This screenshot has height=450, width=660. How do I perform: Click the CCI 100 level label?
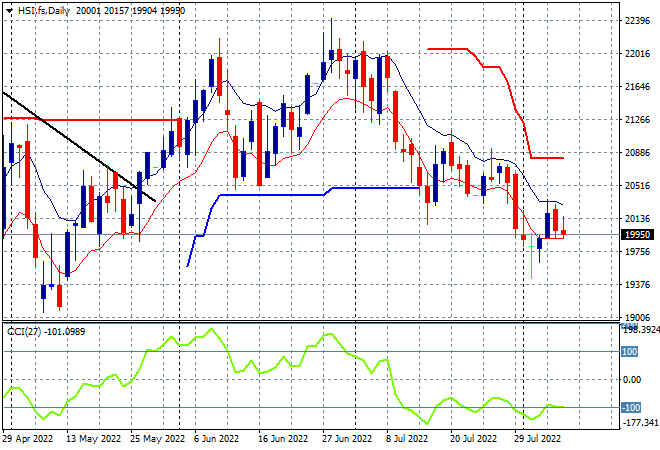click(630, 351)
